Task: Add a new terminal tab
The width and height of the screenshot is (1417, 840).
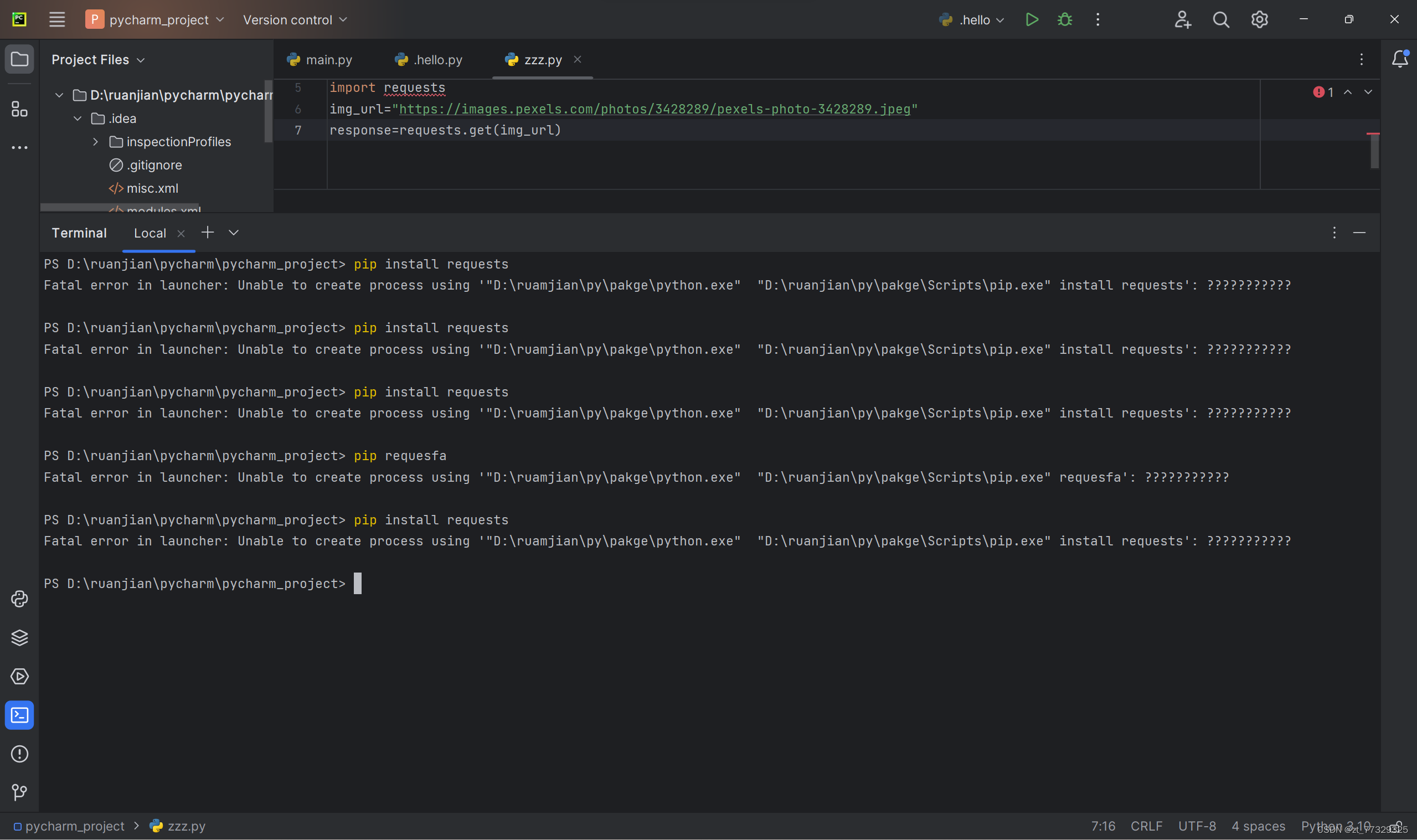Action: tap(208, 233)
